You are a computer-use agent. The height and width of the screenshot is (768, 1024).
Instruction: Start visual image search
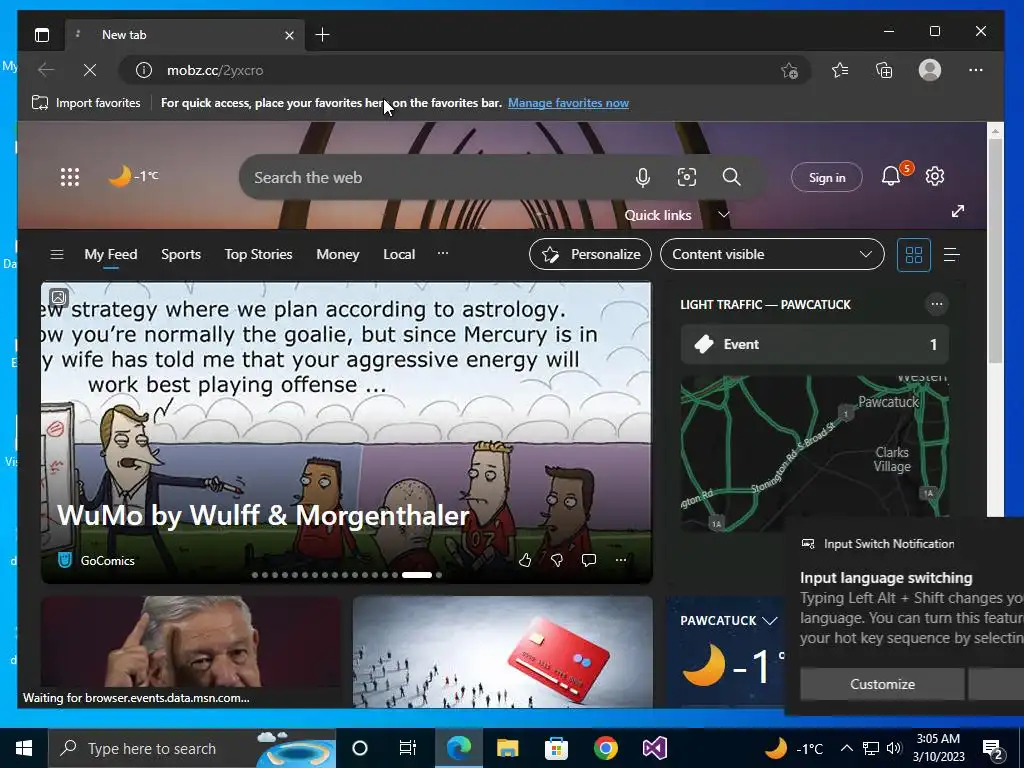(686, 177)
